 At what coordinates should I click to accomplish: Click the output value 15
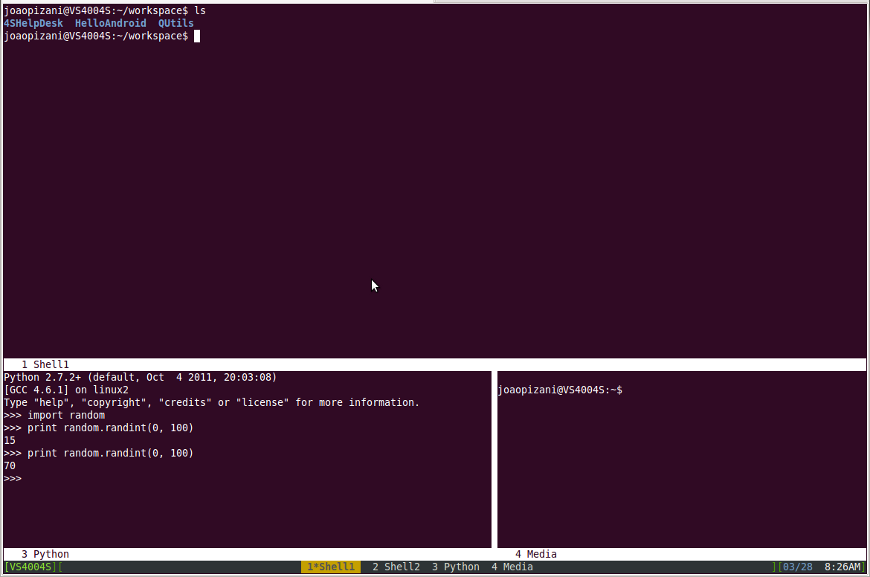[9, 441]
